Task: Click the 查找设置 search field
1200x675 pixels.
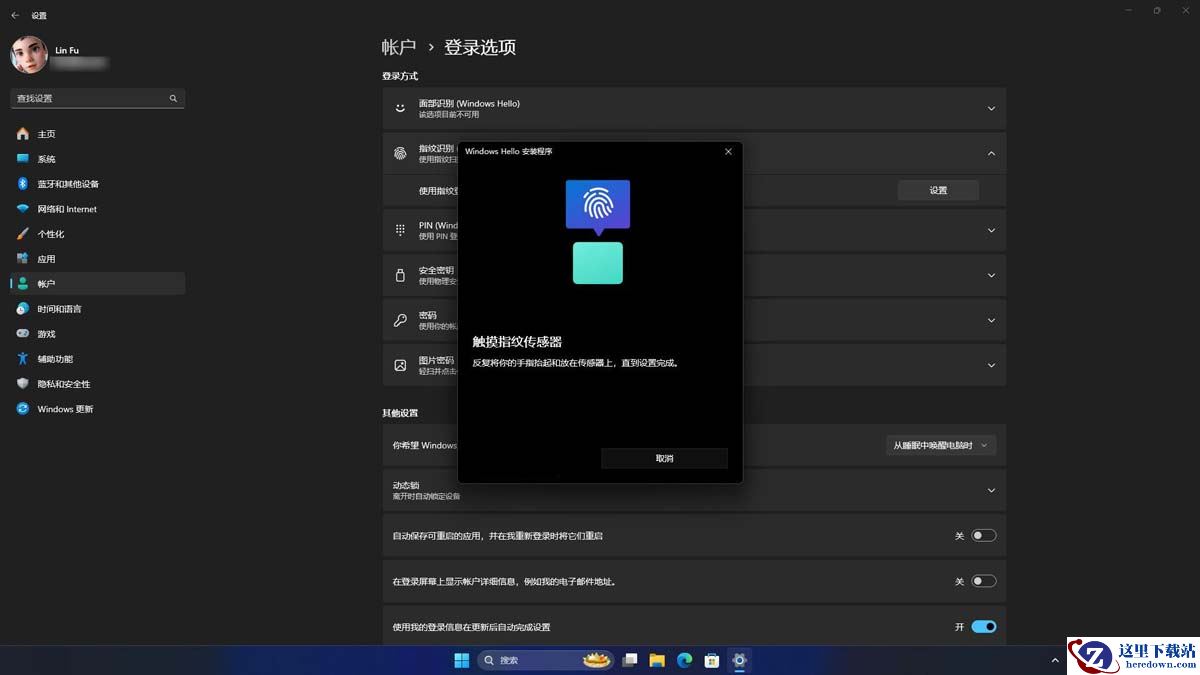Action: click(x=98, y=98)
